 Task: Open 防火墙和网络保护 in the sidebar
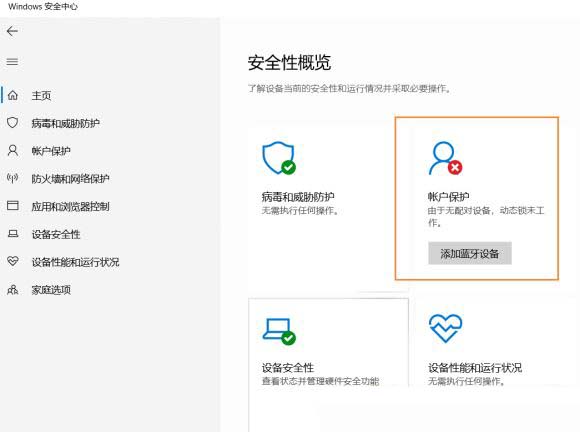click(x=70, y=179)
